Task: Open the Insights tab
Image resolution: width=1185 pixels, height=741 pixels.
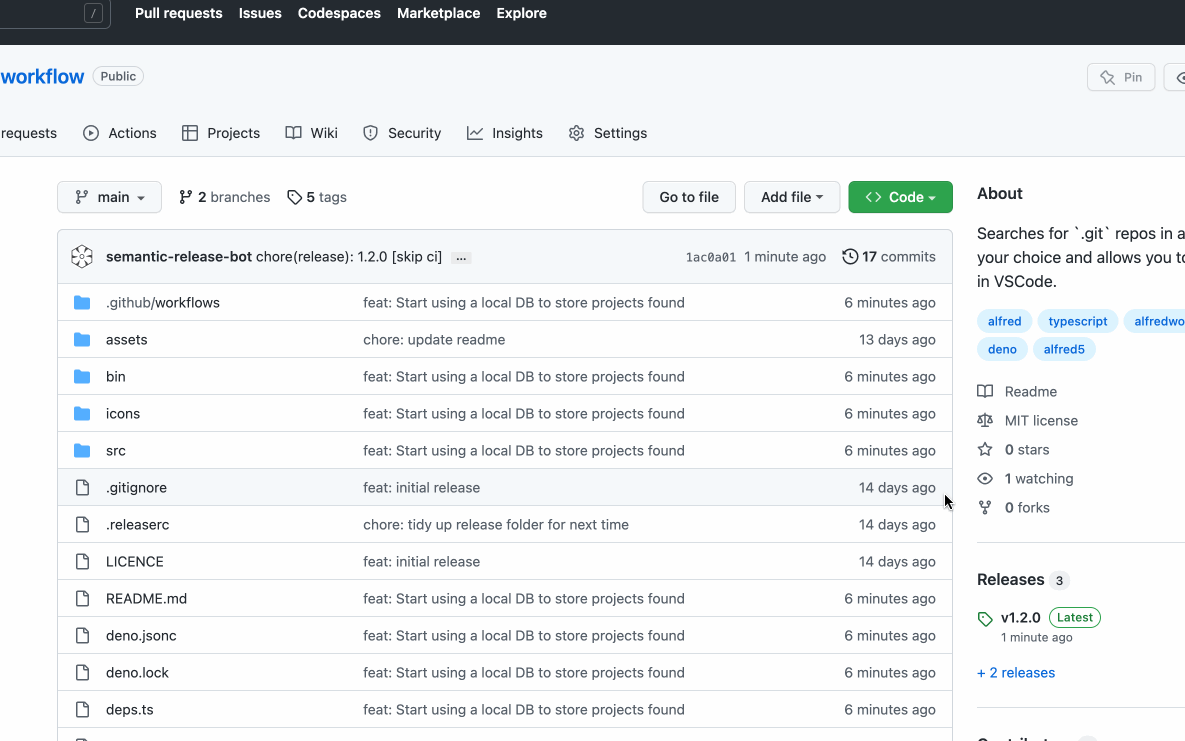Action: [x=505, y=133]
